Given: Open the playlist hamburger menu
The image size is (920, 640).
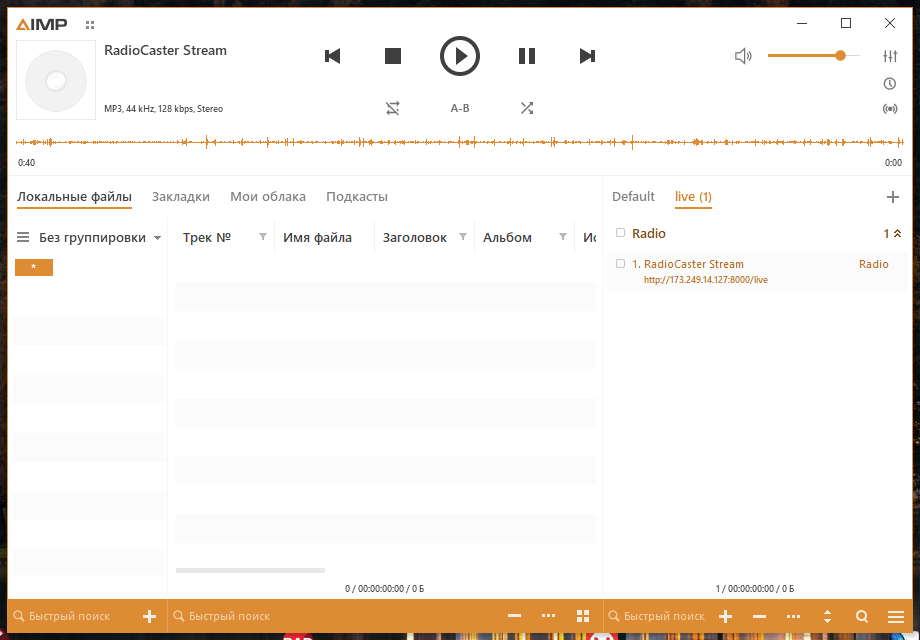Looking at the screenshot, I should (896, 617).
